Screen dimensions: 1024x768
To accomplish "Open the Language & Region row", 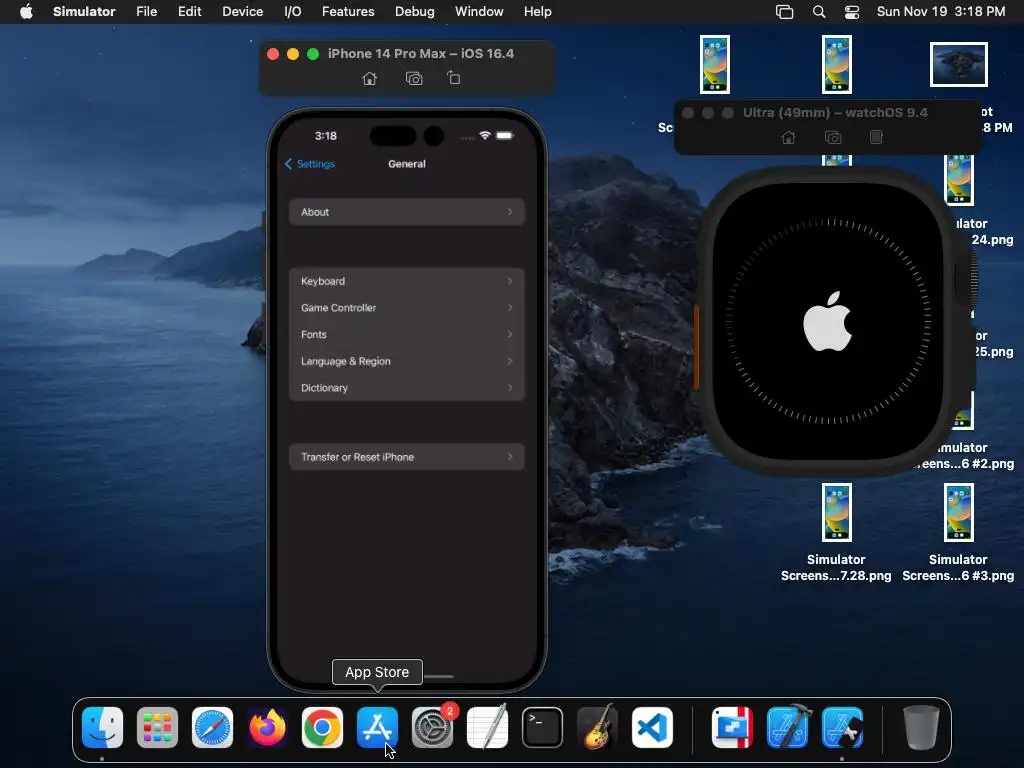I will click(x=407, y=361).
